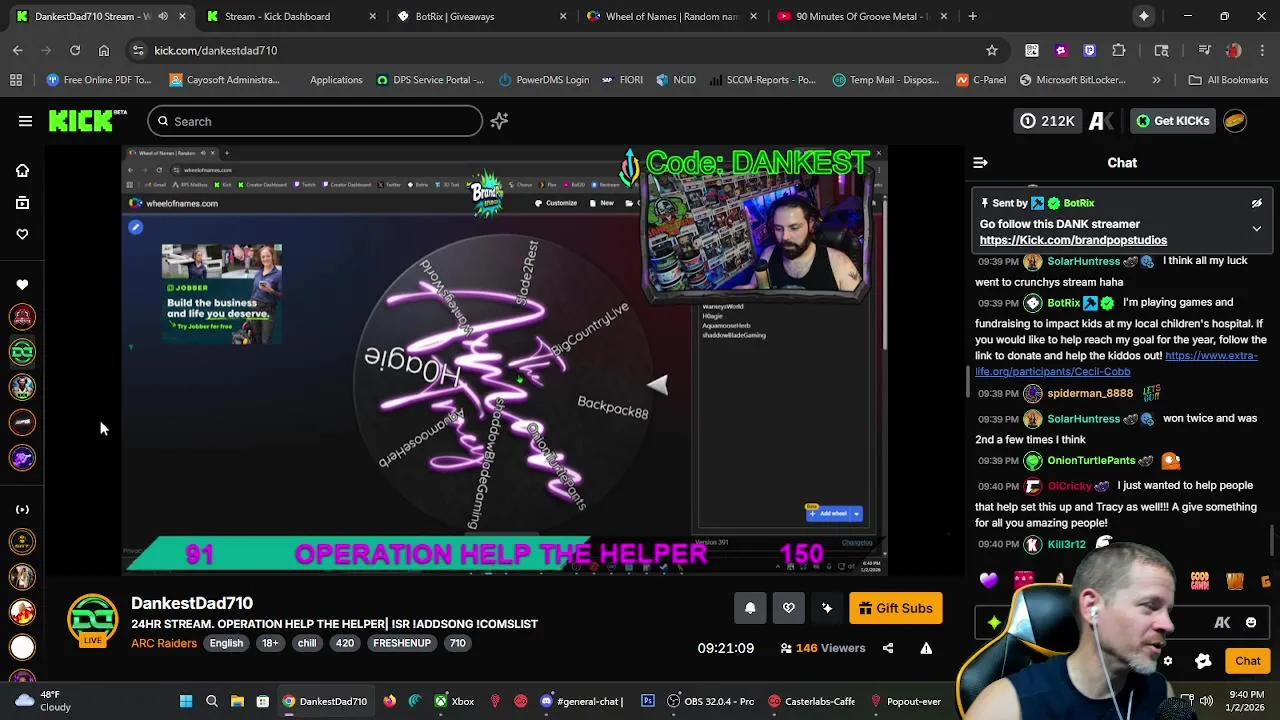The height and width of the screenshot is (720, 1280).
Task: Expand pinned message chevron
Action: (x=1257, y=228)
